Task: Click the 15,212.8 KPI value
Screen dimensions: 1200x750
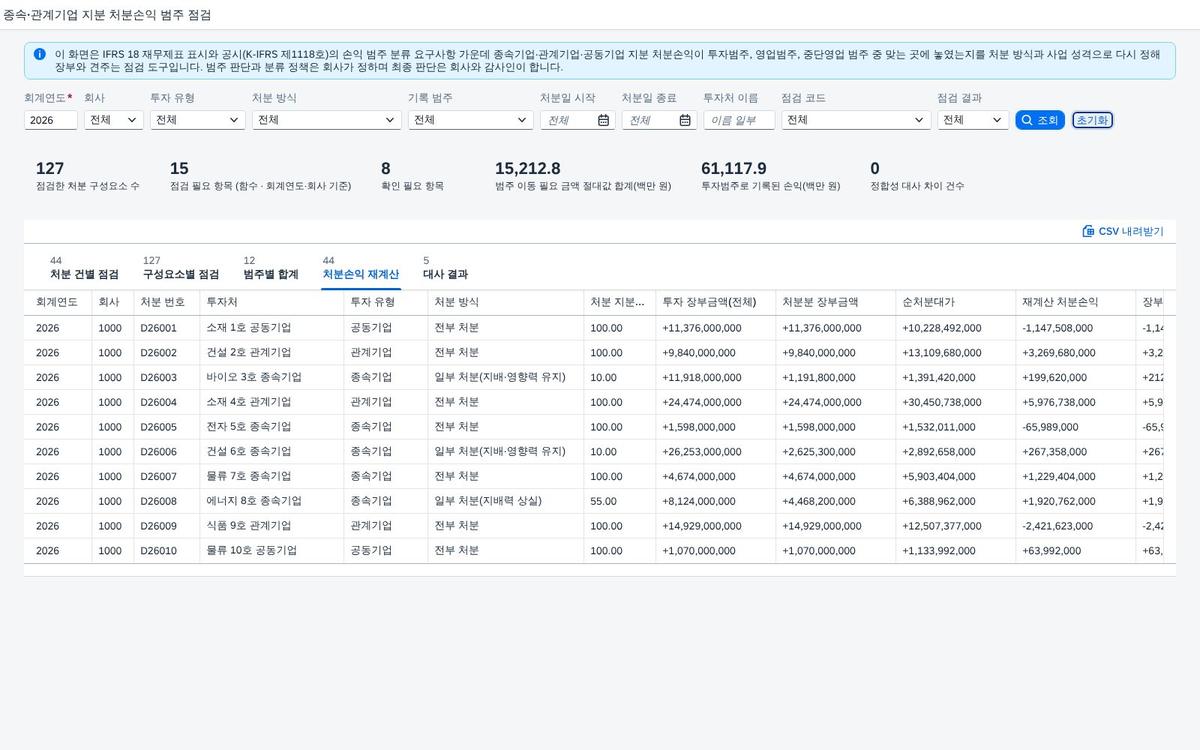Action: pos(528,168)
